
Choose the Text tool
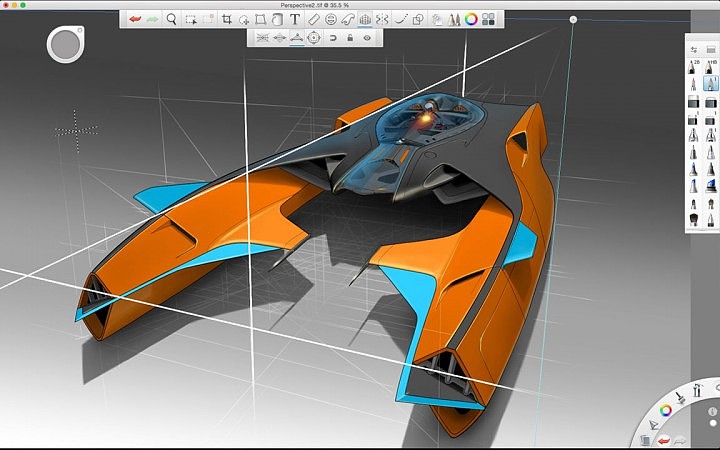tap(295, 18)
